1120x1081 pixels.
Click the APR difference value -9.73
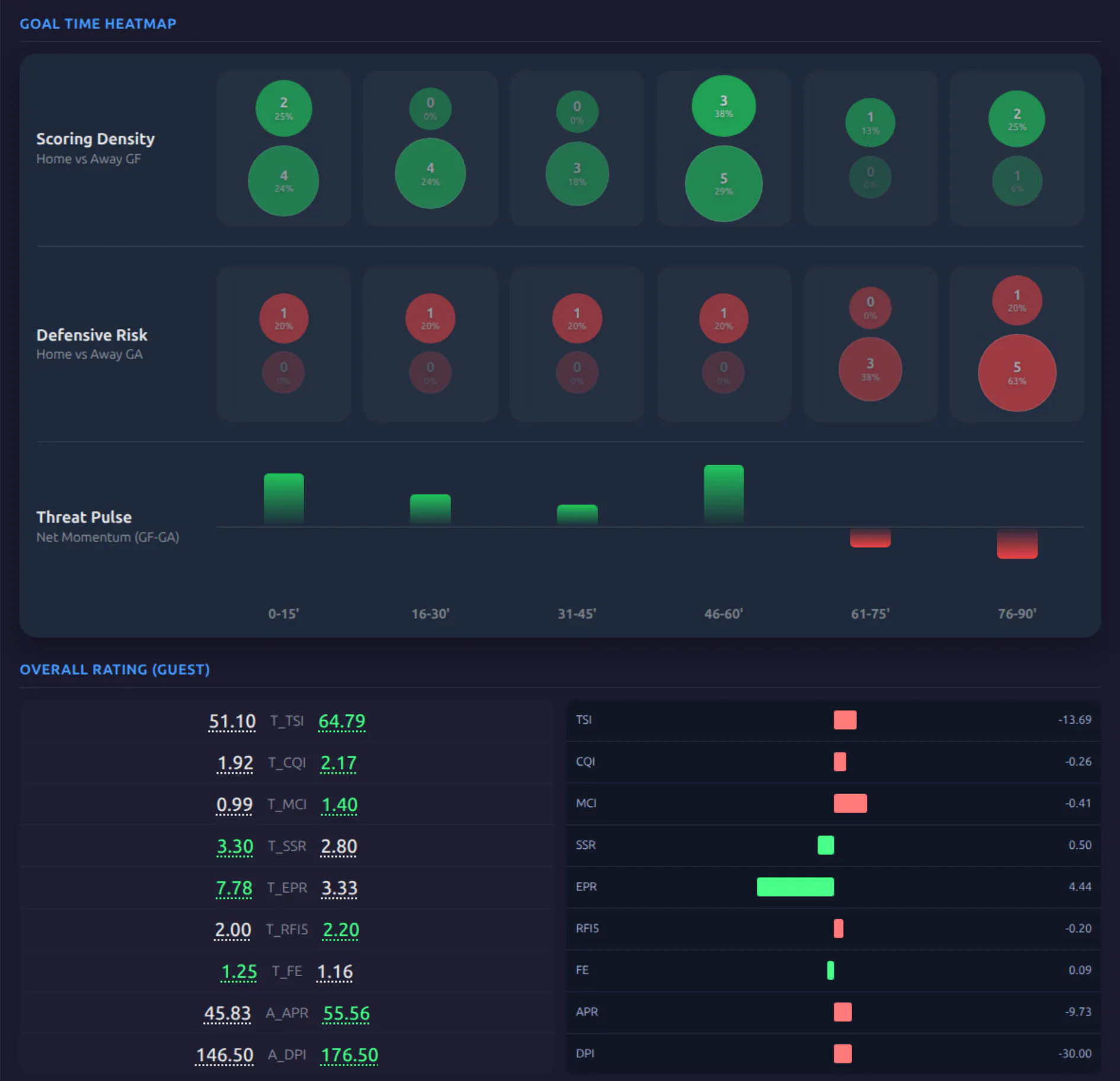click(x=1077, y=1012)
